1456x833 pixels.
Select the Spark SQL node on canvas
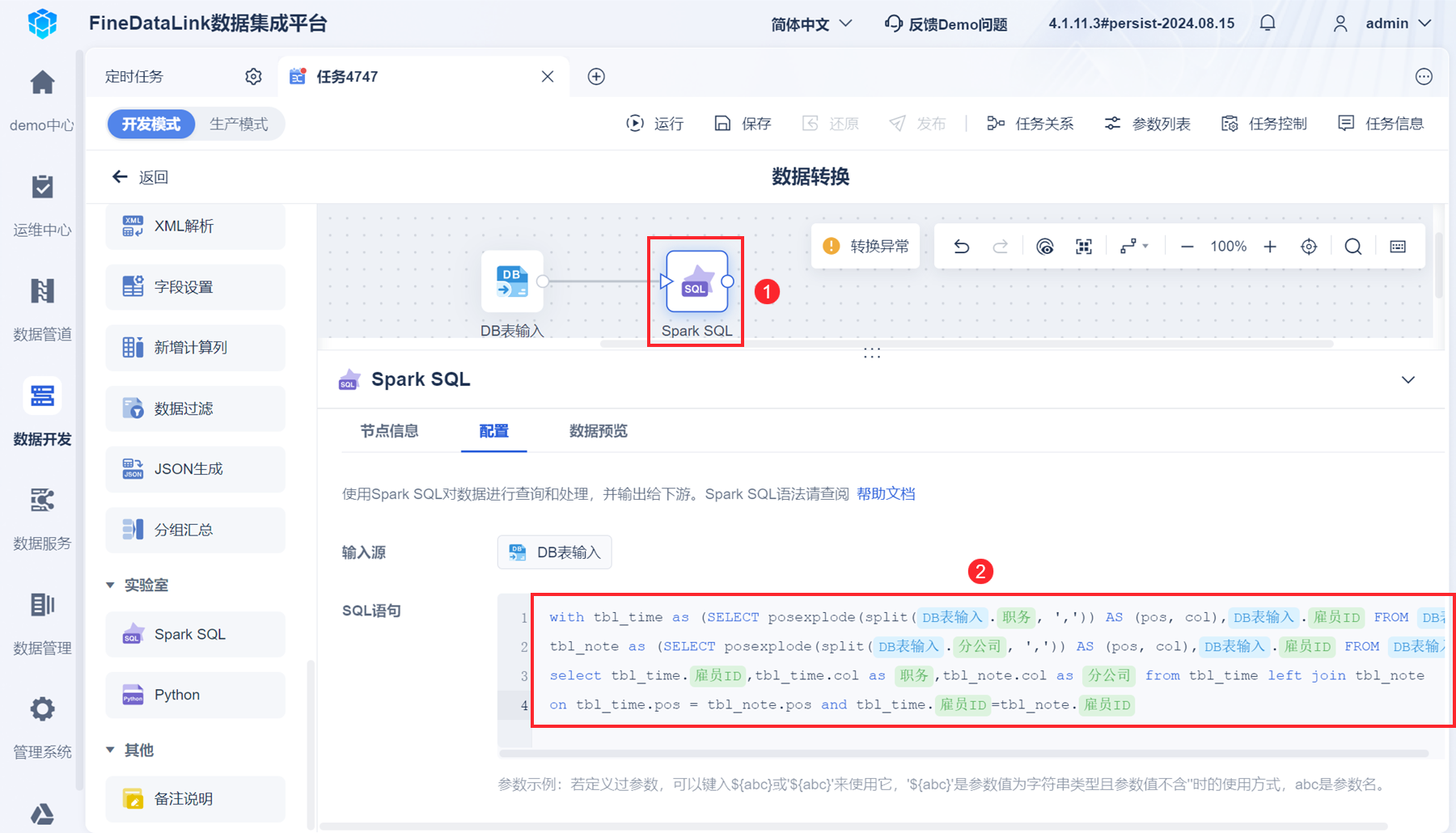point(696,281)
